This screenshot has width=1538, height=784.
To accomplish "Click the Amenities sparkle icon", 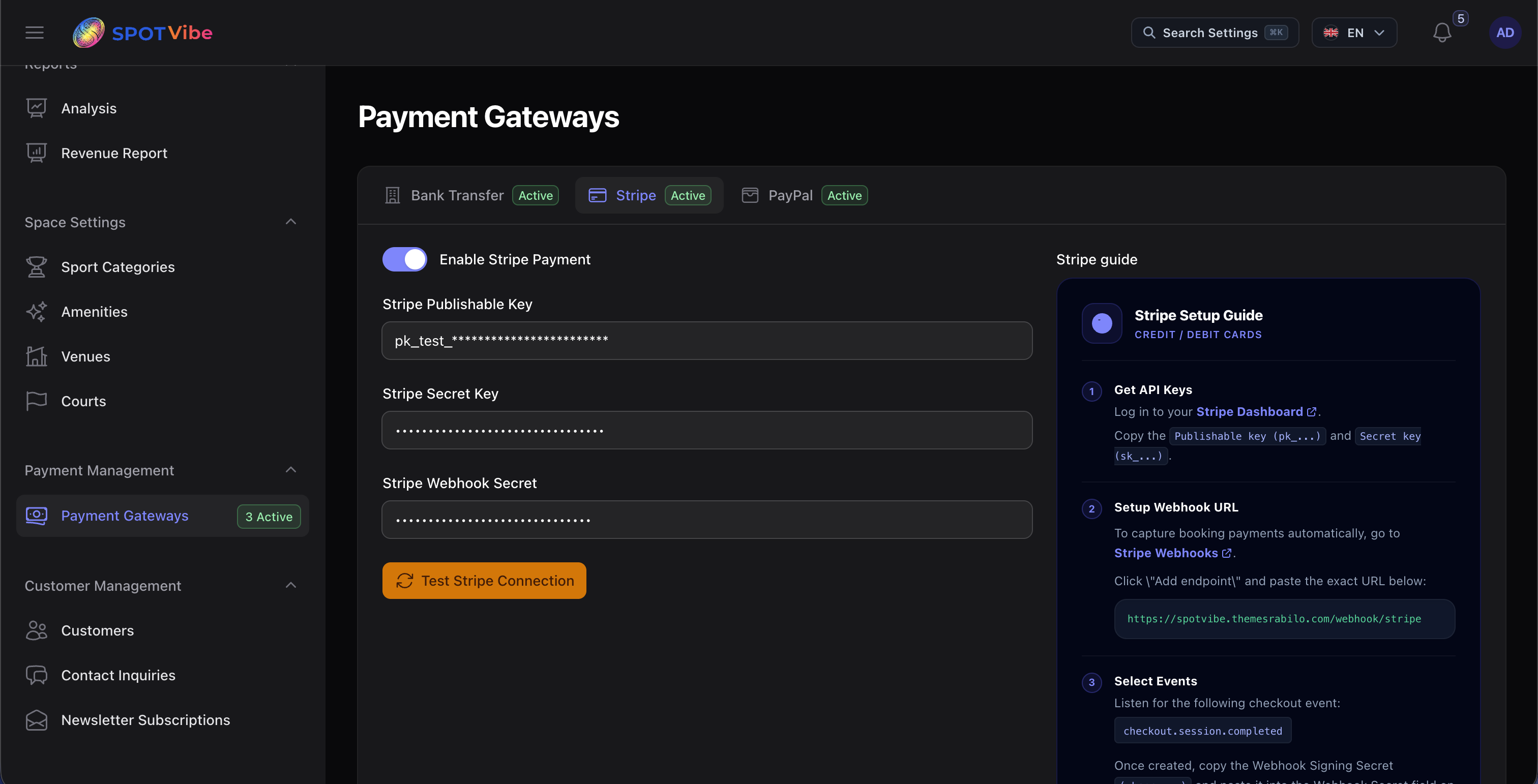I will pyautogui.click(x=37, y=312).
